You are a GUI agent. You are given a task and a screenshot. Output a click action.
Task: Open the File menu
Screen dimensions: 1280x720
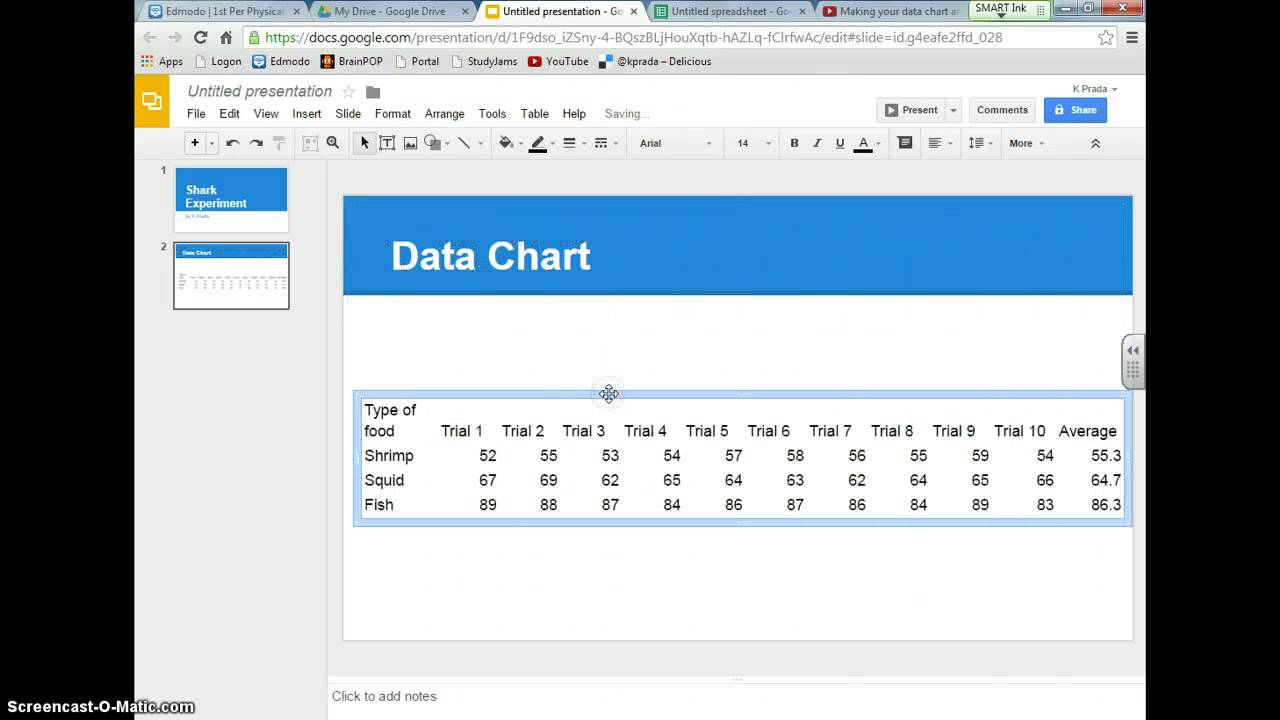[x=196, y=114]
